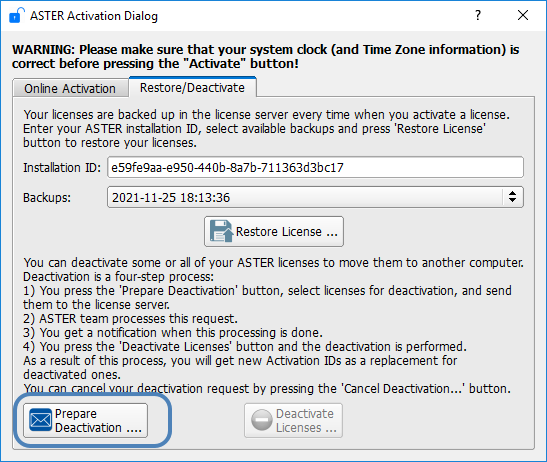Image resolution: width=547 pixels, height=462 pixels.
Task: Switch to the Online Activation tab
Action: tap(70, 89)
